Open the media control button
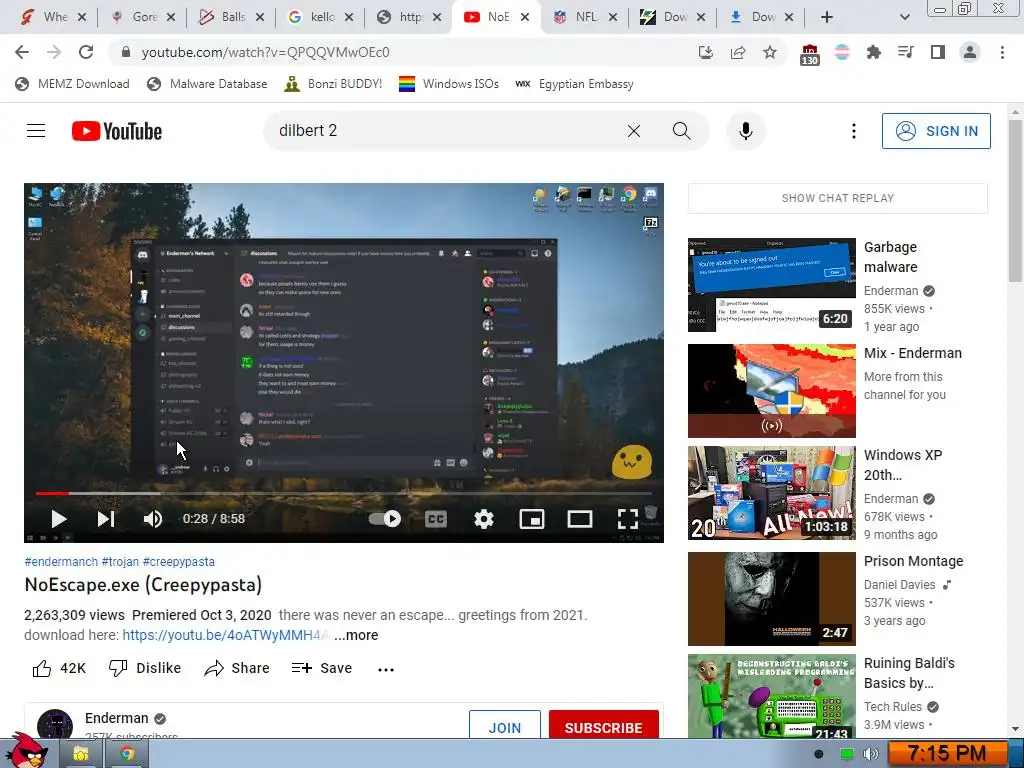Screen dimensions: 1024x768 pos(906,52)
